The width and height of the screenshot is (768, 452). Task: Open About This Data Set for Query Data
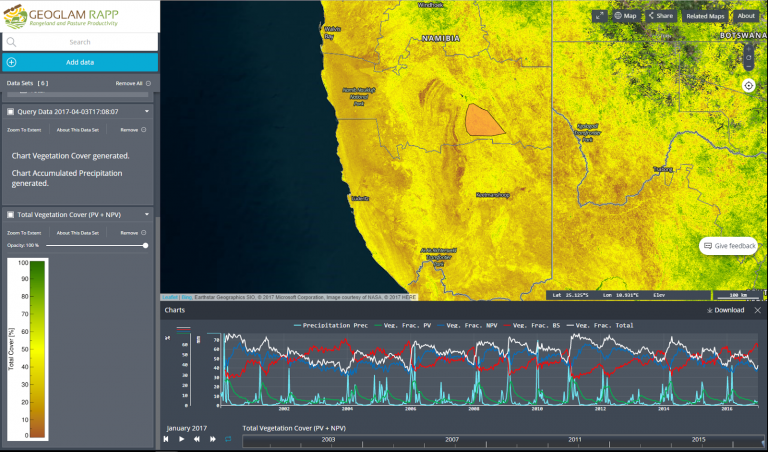click(77, 130)
